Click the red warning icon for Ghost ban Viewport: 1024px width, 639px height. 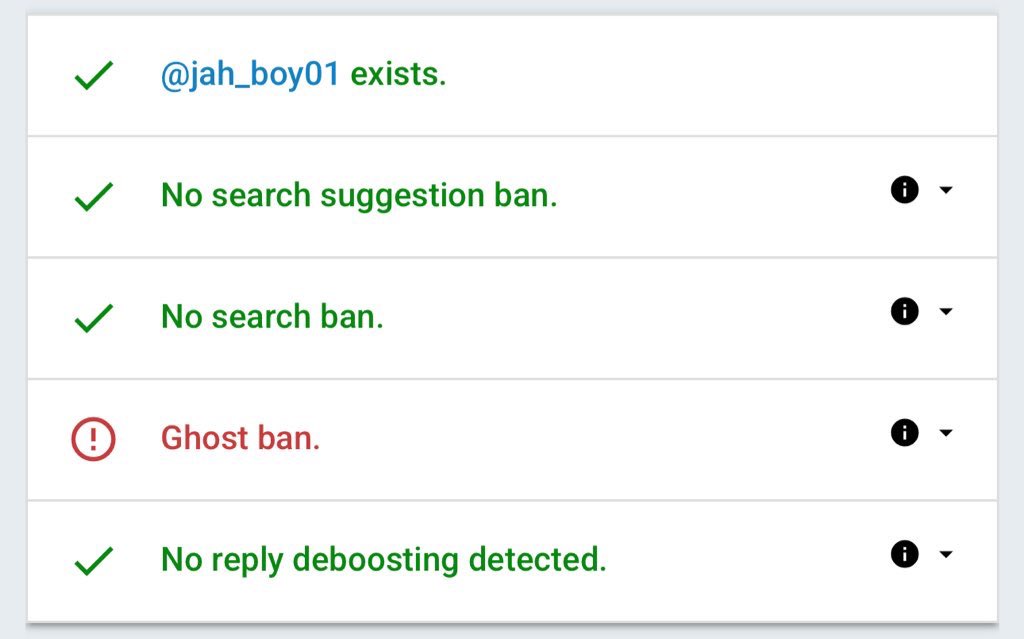pyautogui.click(x=93, y=439)
